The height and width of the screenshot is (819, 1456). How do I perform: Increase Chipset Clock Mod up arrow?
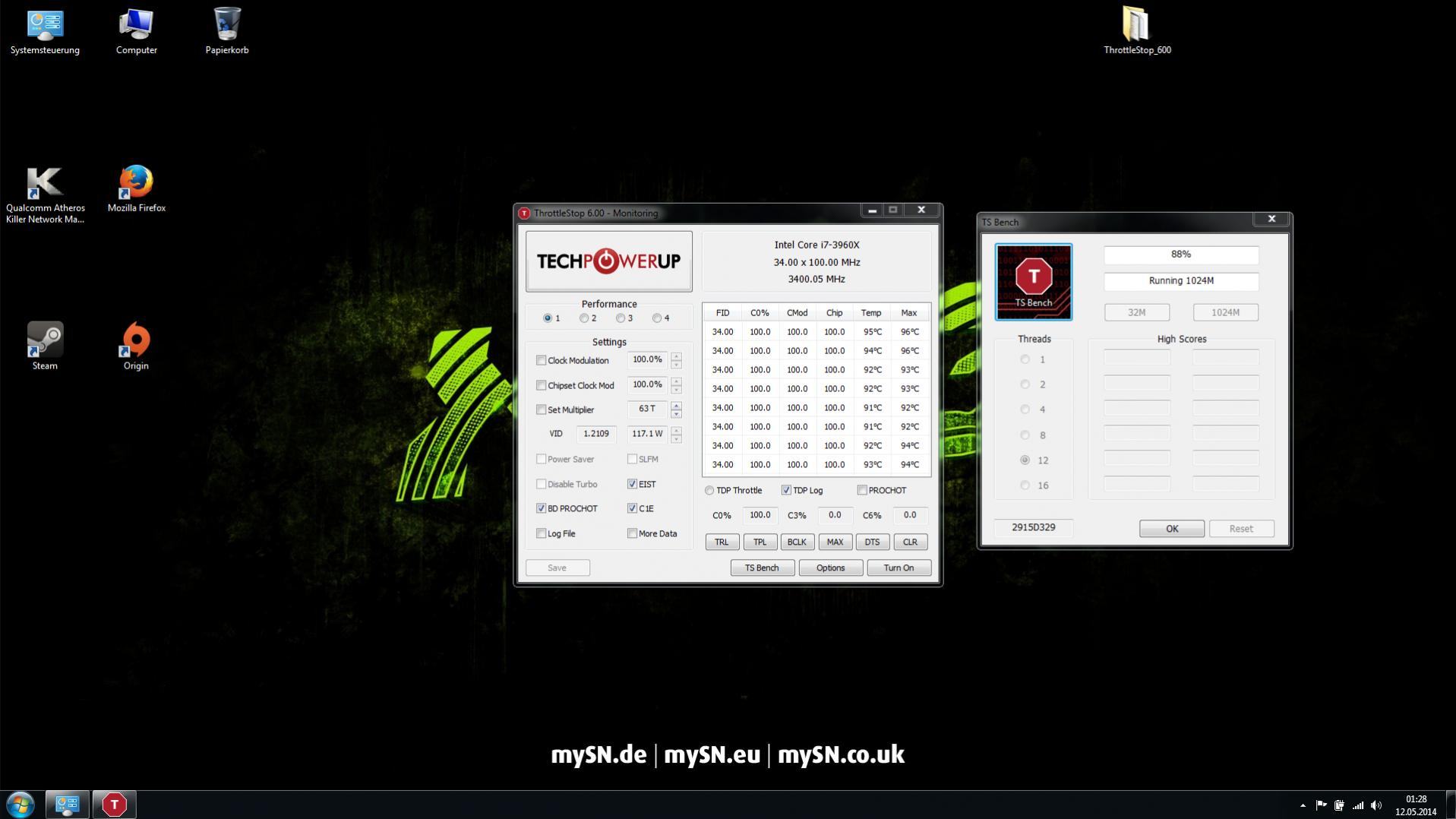click(676, 381)
